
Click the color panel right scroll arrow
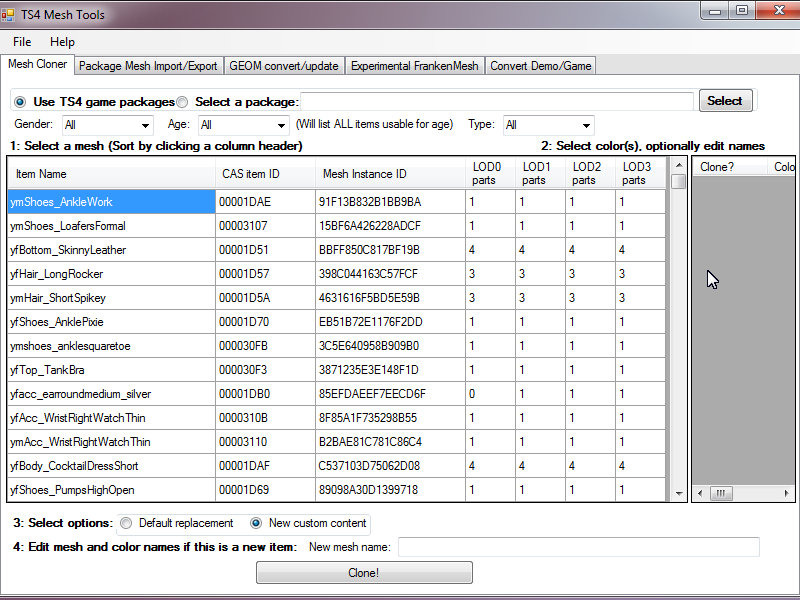tap(786, 493)
